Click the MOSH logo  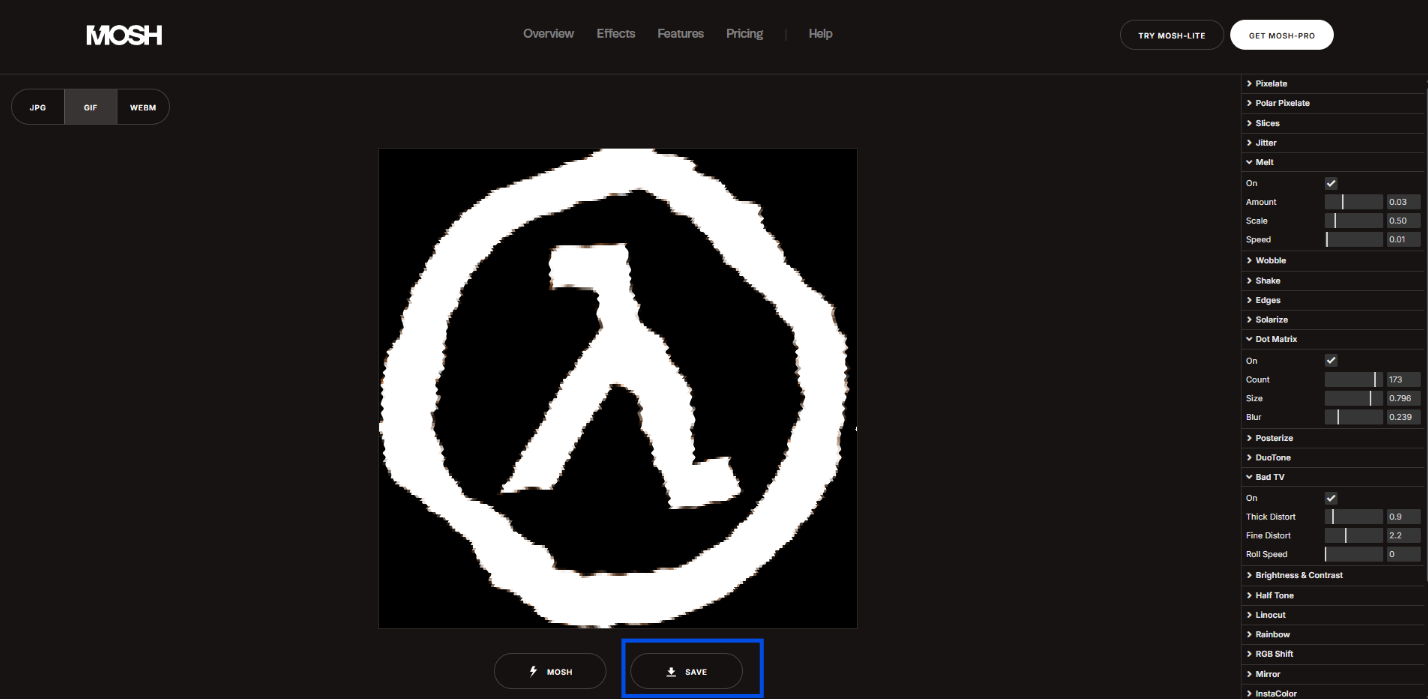click(x=124, y=35)
